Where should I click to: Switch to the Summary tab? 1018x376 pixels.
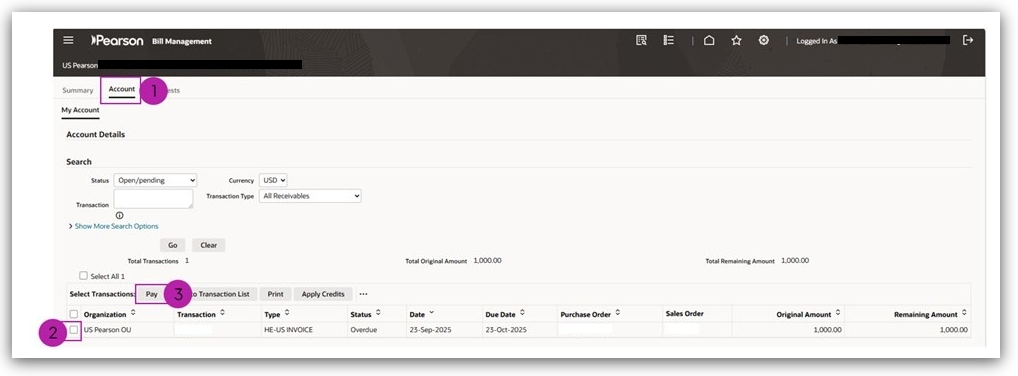point(78,90)
